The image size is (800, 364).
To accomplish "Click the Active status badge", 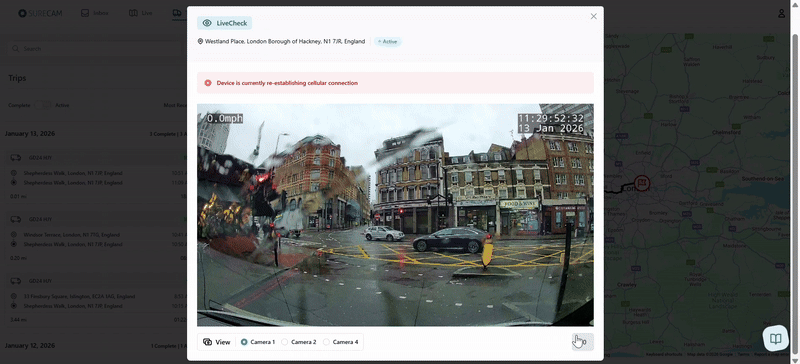I will click(388, 41).
